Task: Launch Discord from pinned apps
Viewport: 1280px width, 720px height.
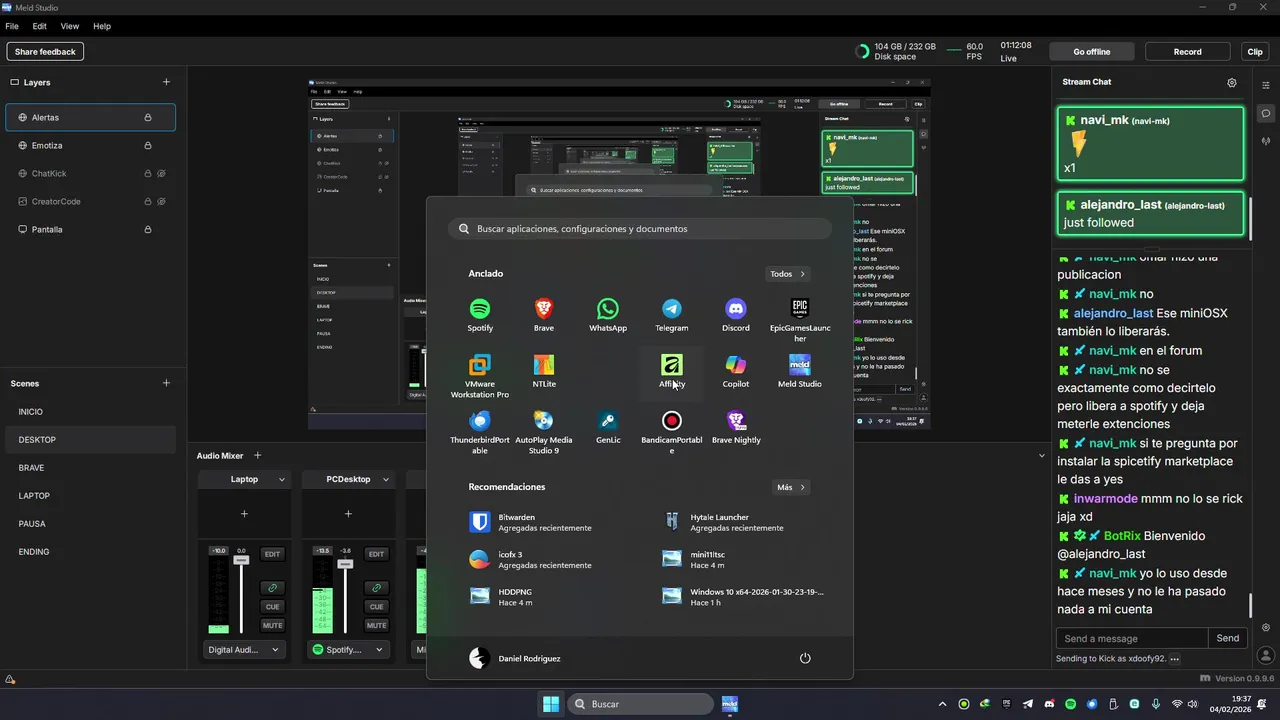Action: [x=736, y=315]
